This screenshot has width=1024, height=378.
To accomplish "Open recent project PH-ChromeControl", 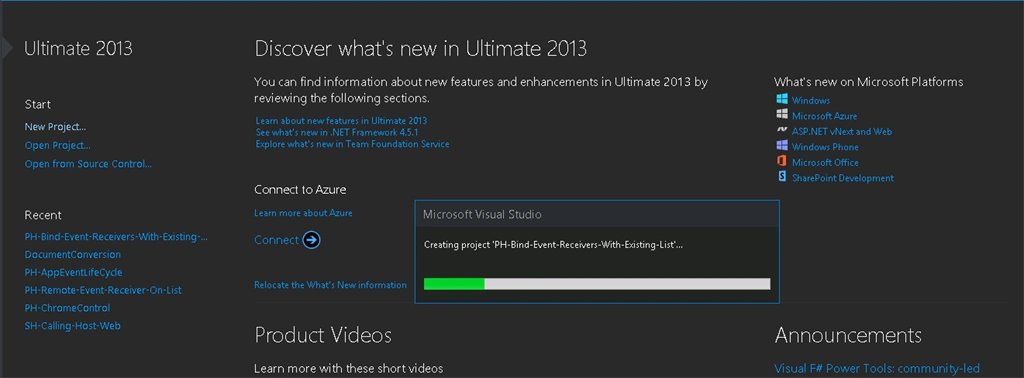I will 67,307.
